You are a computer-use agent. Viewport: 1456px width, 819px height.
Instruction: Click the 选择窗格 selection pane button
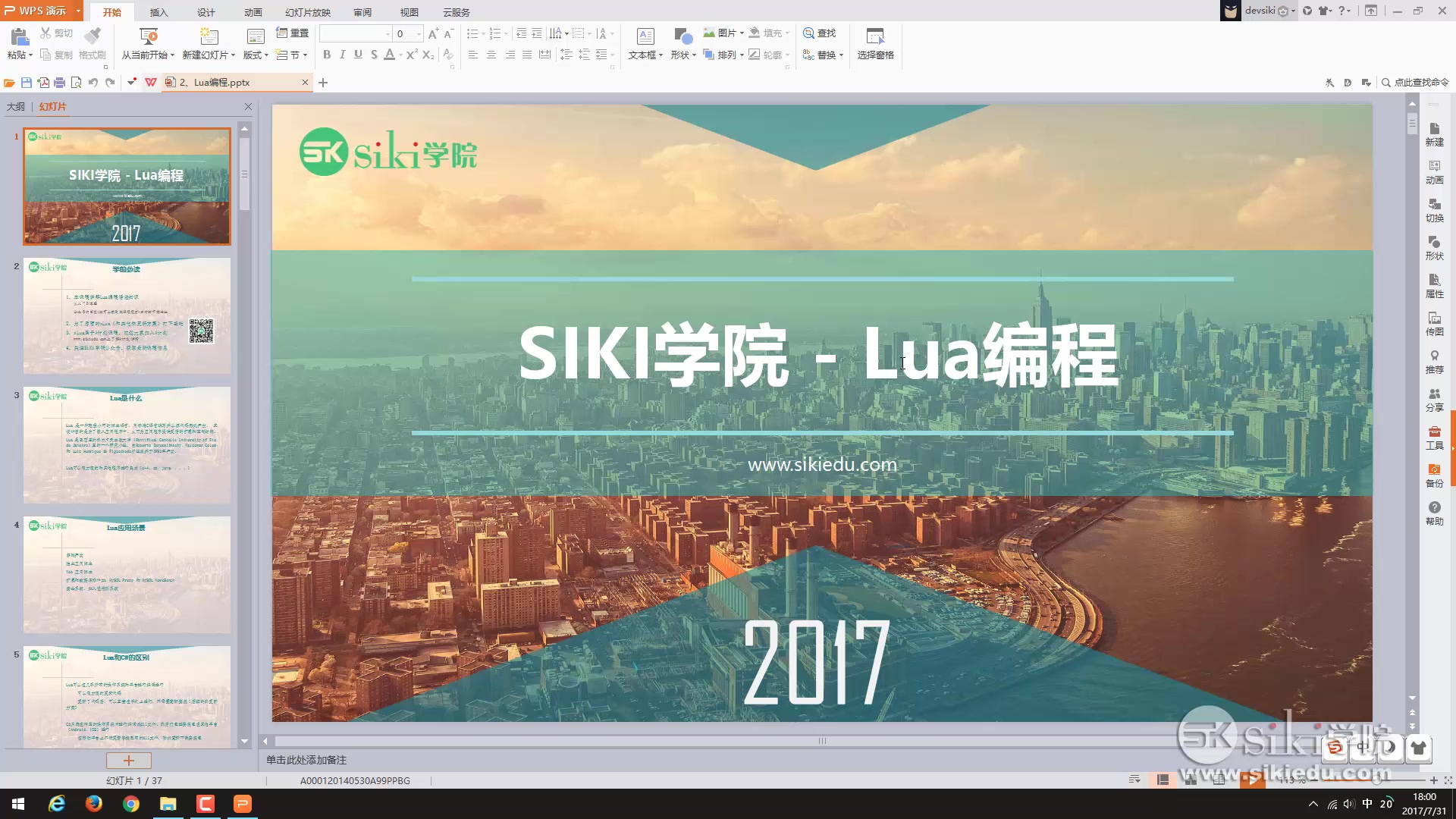(x=875, y=42)
